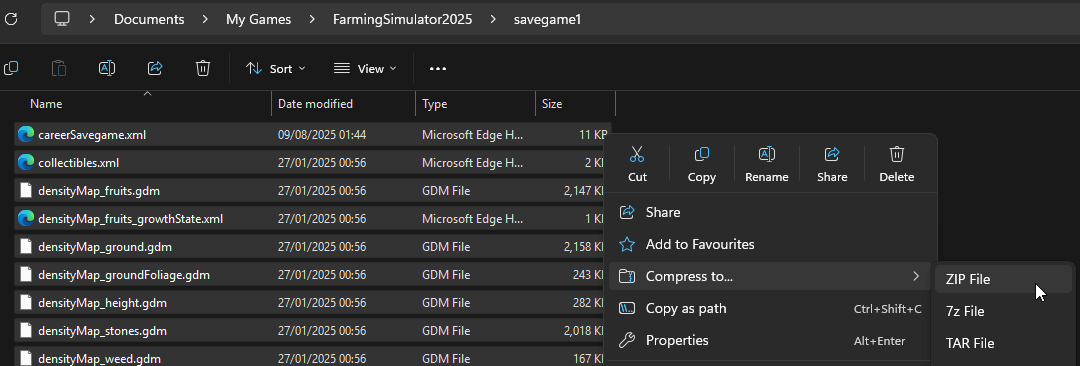Select densityMap_groundFoliage.gdm file
The image size is (1080, 366).
(x=312, y=275)
